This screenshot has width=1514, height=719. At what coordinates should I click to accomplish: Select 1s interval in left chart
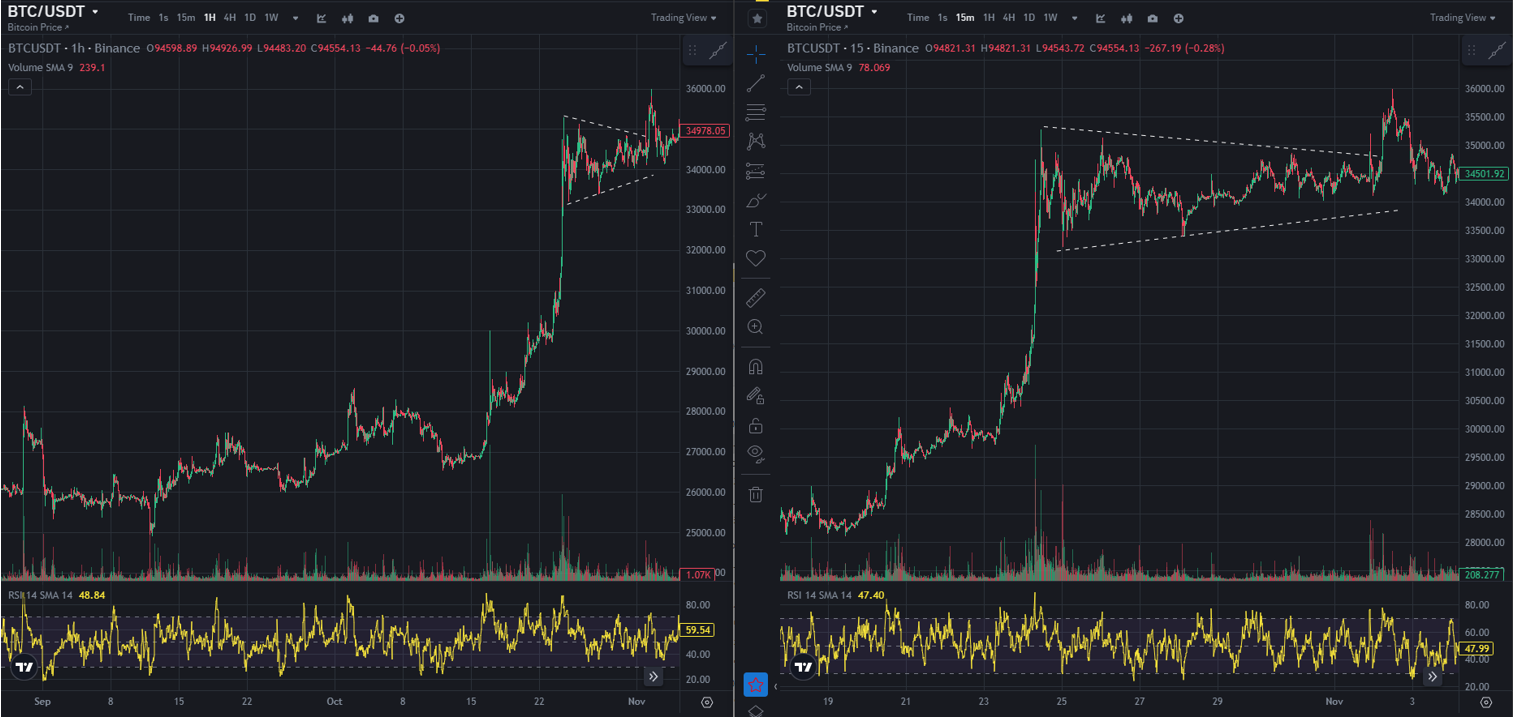pos(163,18)
